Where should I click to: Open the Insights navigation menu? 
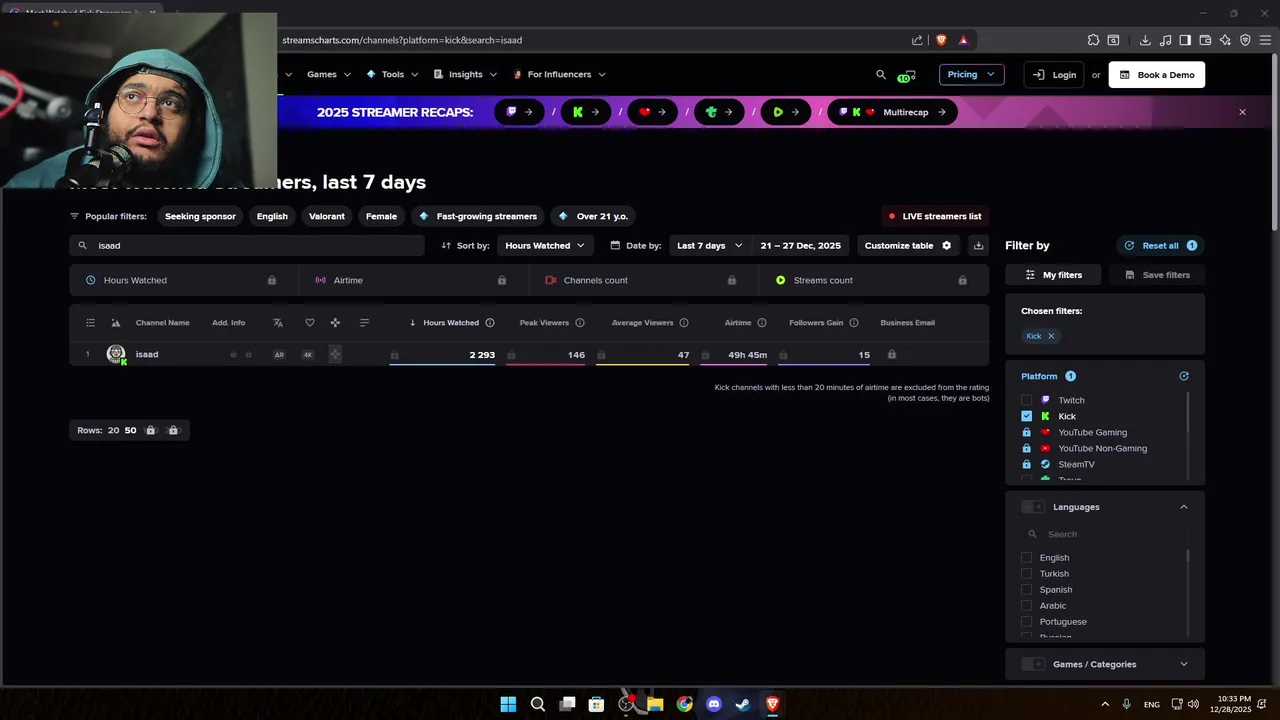[x=465, y=74]
